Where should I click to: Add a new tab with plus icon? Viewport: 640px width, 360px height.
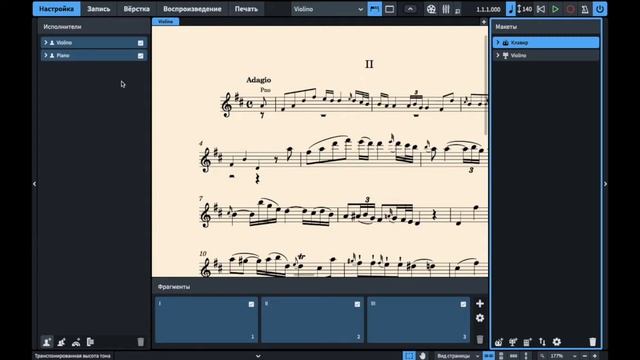click(x=484, y=22)
